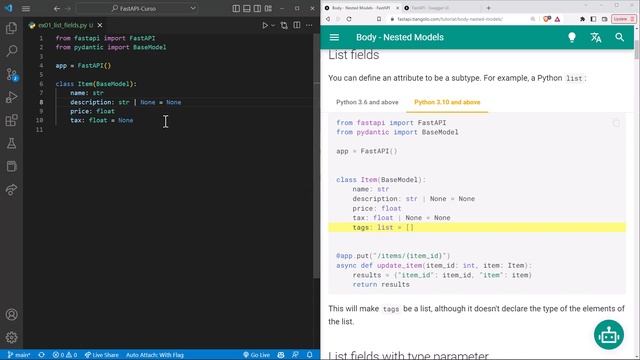Image resolution: width=640 pixels, height=360 pixels.
Task: Switch to Python 3.6 and above tab
Action: pyautogui.click(x=367, y=102)
